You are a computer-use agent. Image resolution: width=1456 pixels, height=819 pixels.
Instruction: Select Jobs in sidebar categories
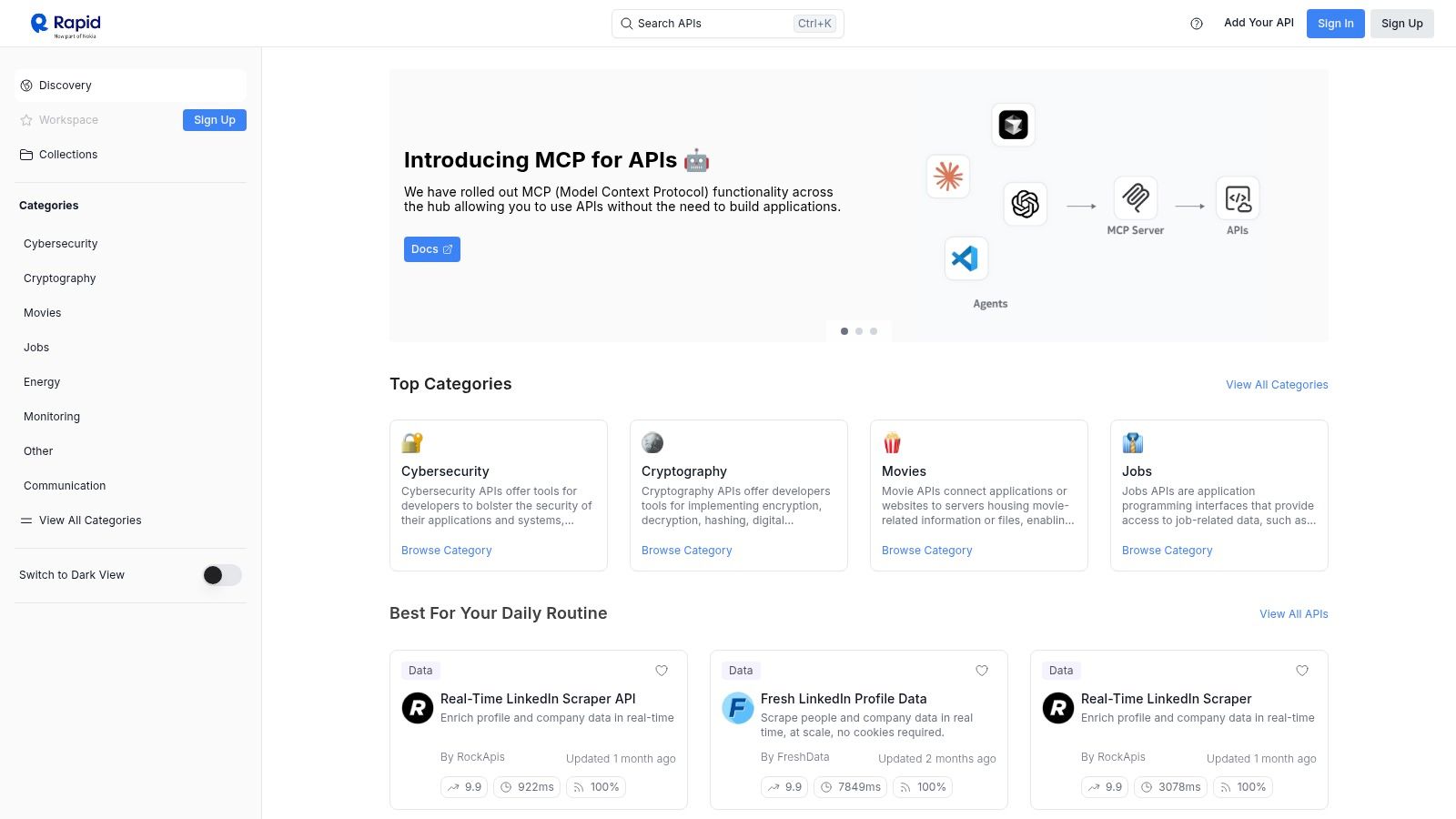[x=36, y=348]
